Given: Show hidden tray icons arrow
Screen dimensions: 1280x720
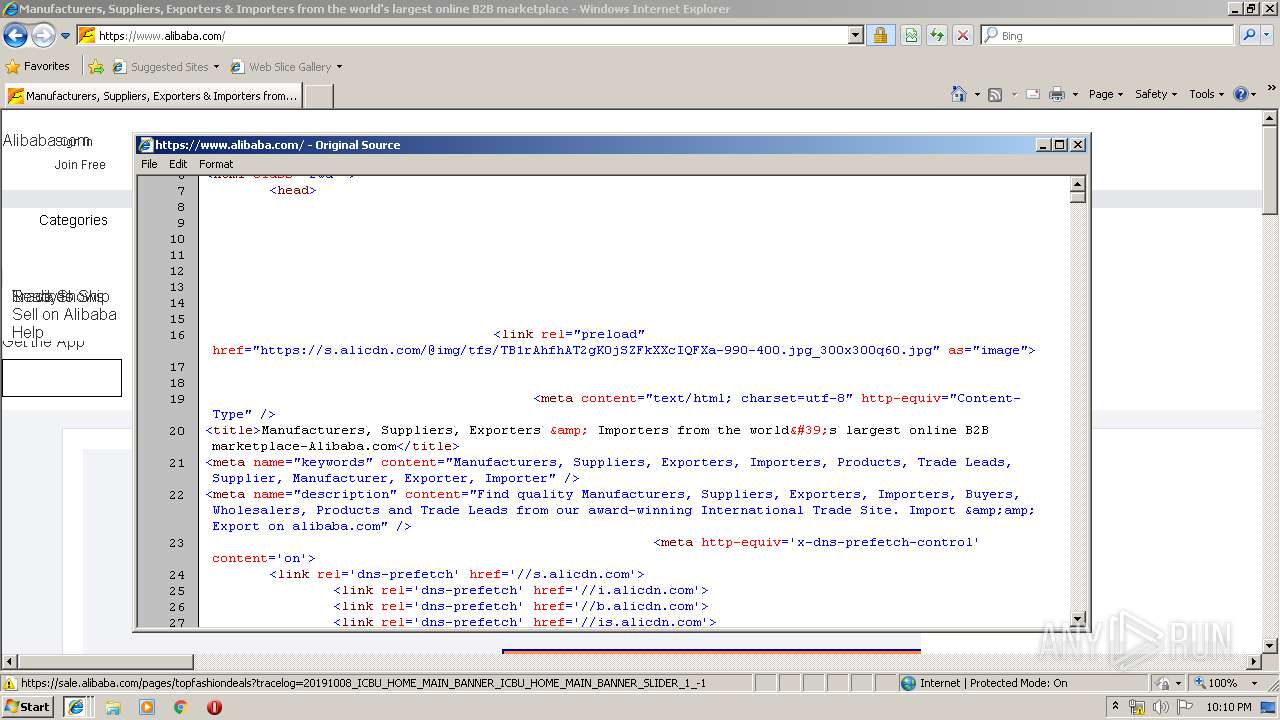Looking at the screenshot, I should [x=1116, y=707].
